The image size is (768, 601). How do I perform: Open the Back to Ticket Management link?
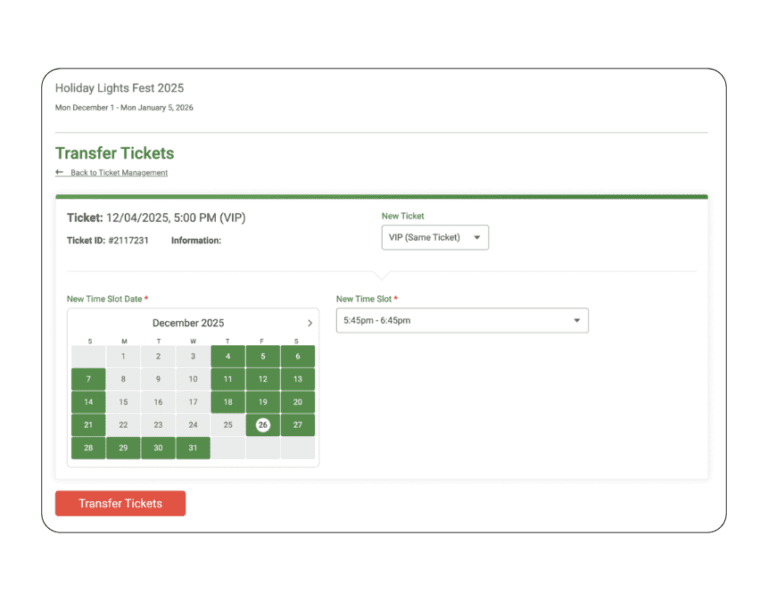(119, 172)
